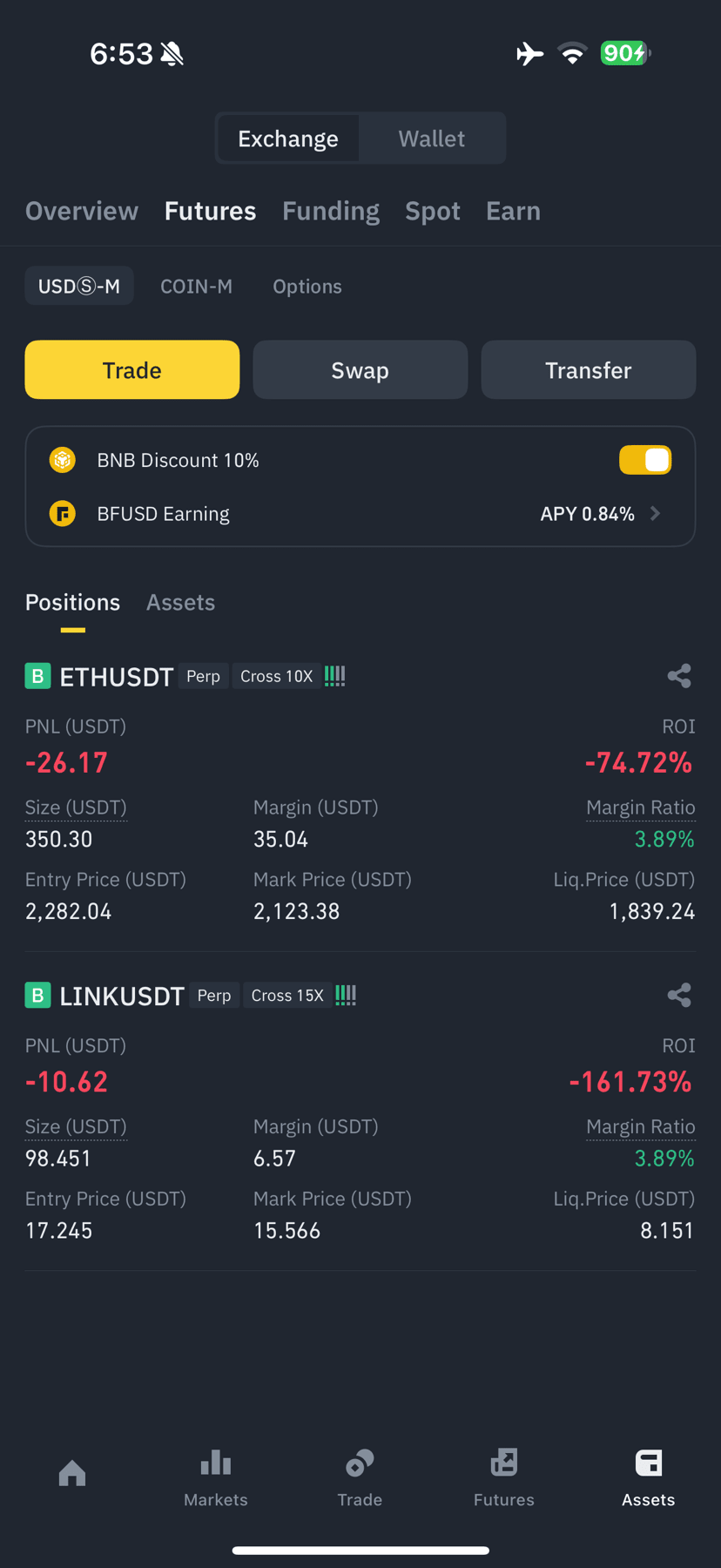Disable the BNB Discount 10% toggle
The image size is (721, 1568).
click(645, 460)
